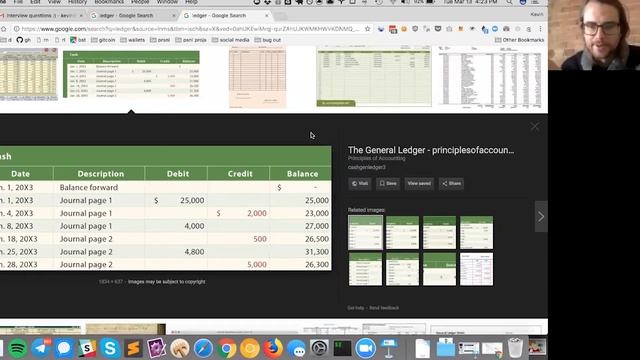The height and width of the screenshot is (360, 640).
Task: Switch to the 'Interview questions' tab
Action: click(42, 16)
